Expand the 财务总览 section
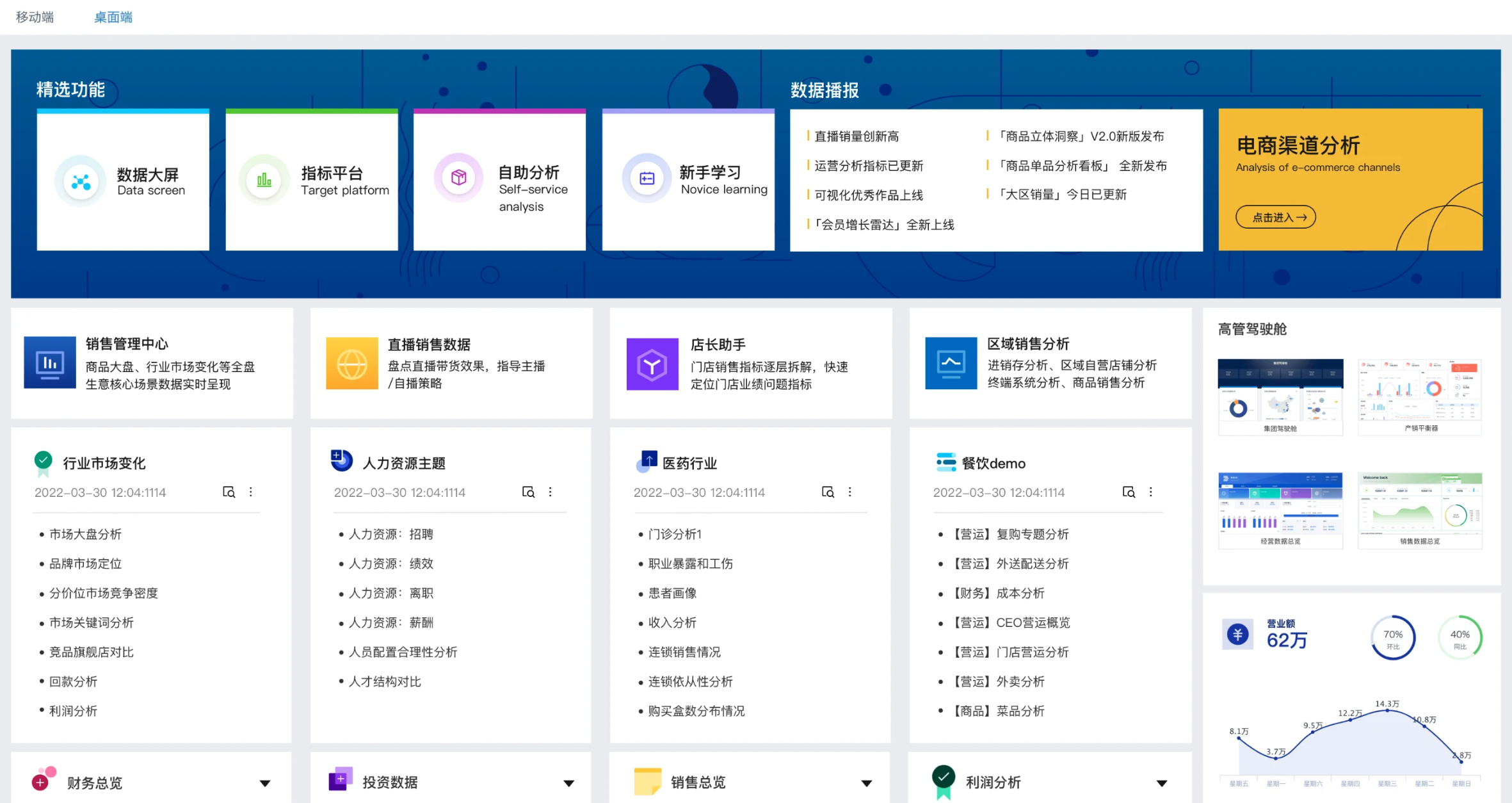 pyautogui.click(x=265, y=783)
